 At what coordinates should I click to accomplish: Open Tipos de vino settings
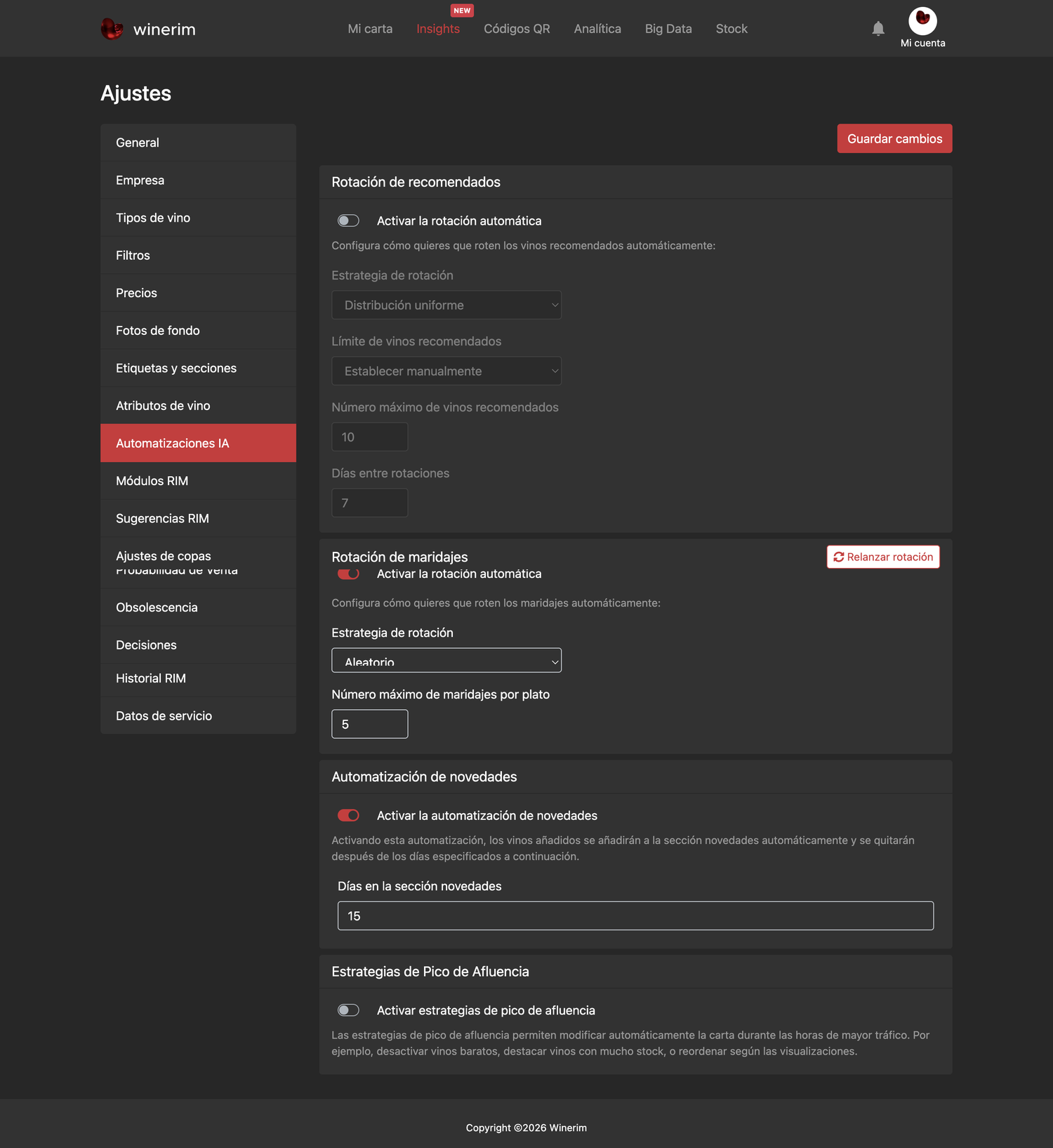[198, 218]
